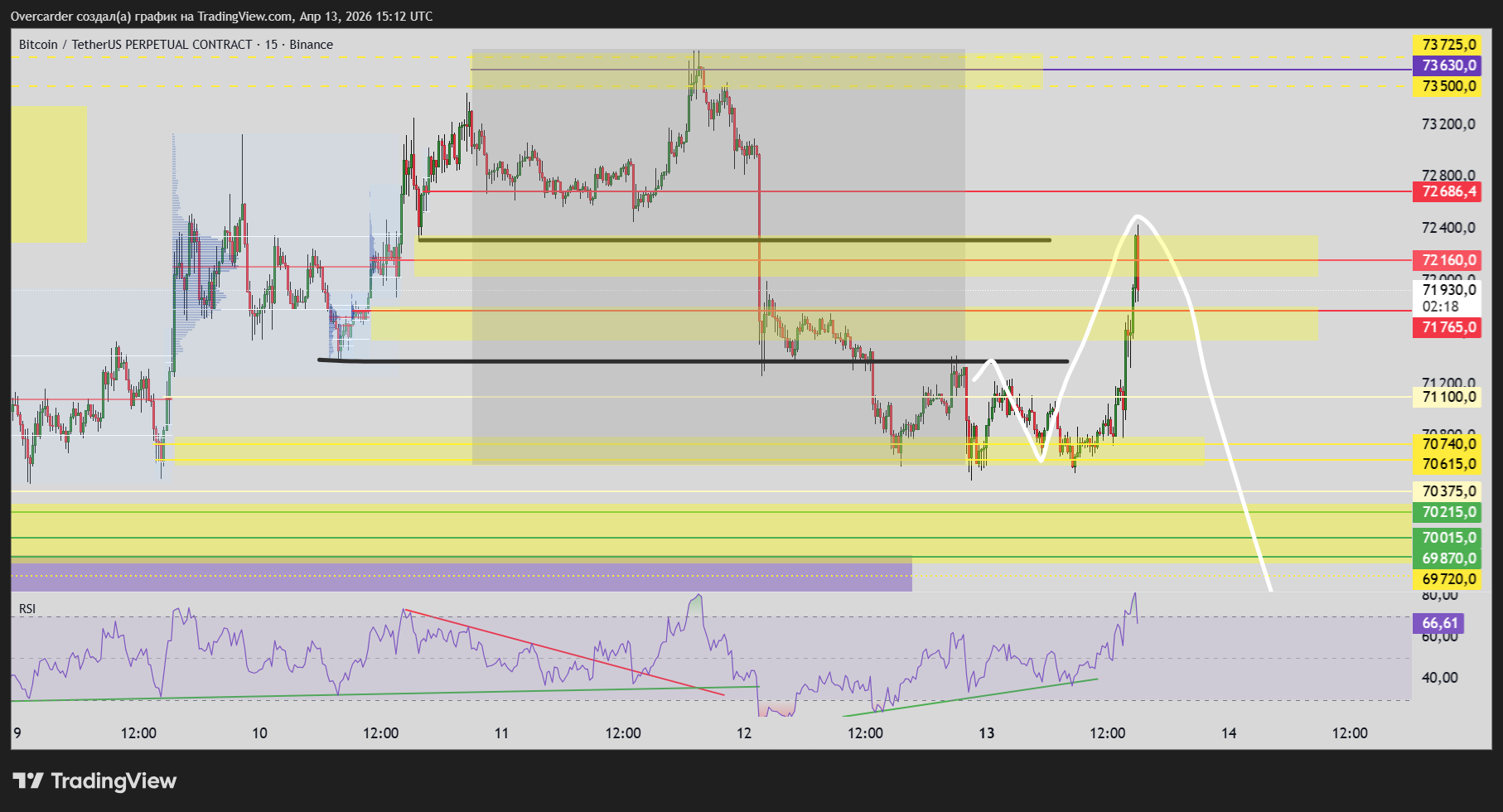Select the yellow 70 615,0 price label
Image resolution: width=1503 pixels, height=812 pixels.
[x=1446, y=464]
